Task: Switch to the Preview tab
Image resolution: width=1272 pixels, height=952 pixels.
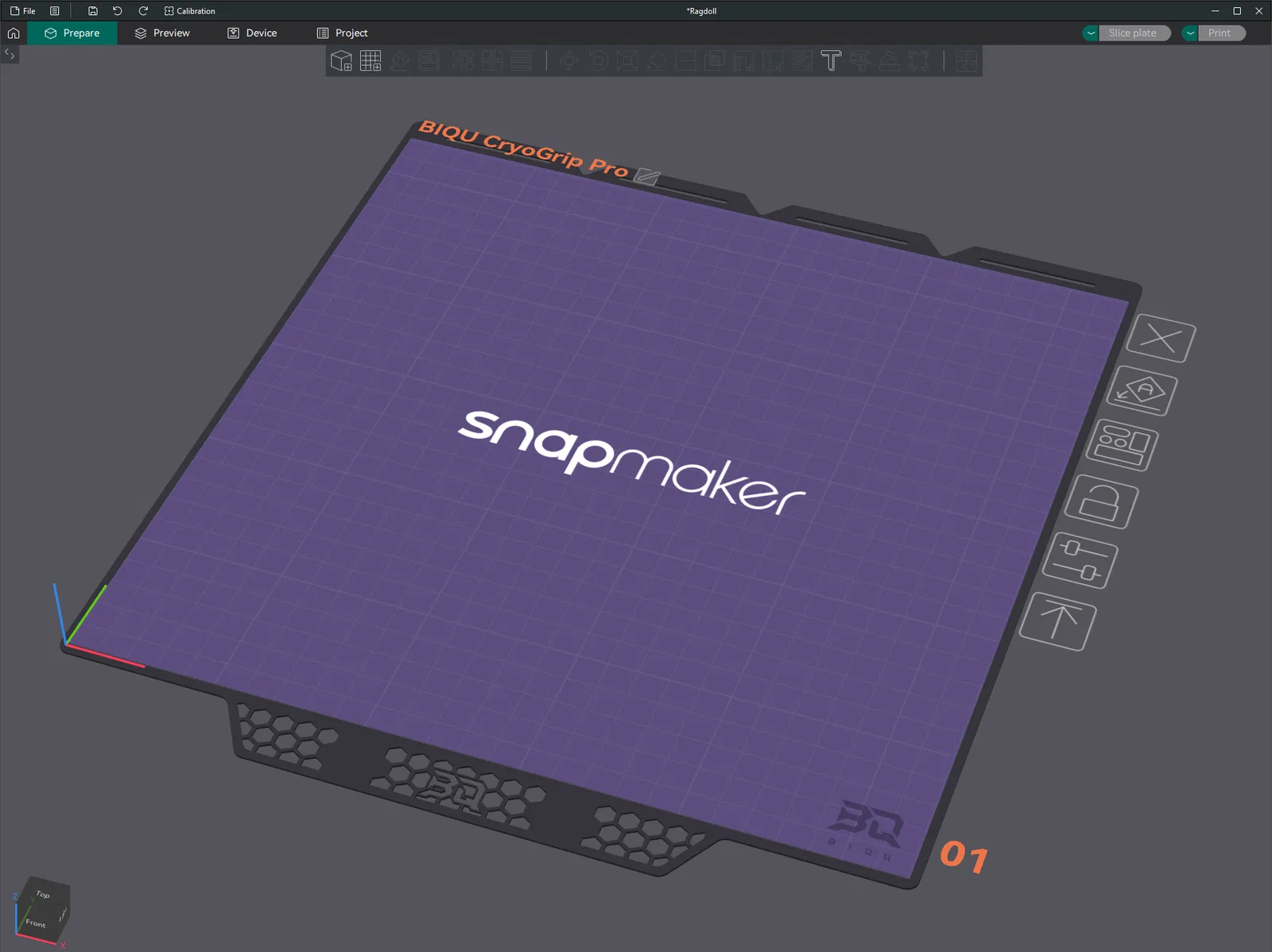Action: pos(162,33)
